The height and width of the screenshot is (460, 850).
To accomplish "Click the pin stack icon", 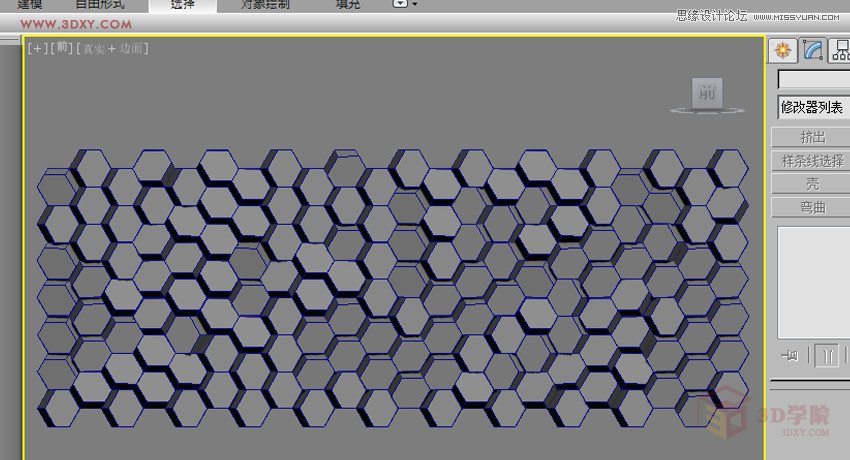I will 792,355.
